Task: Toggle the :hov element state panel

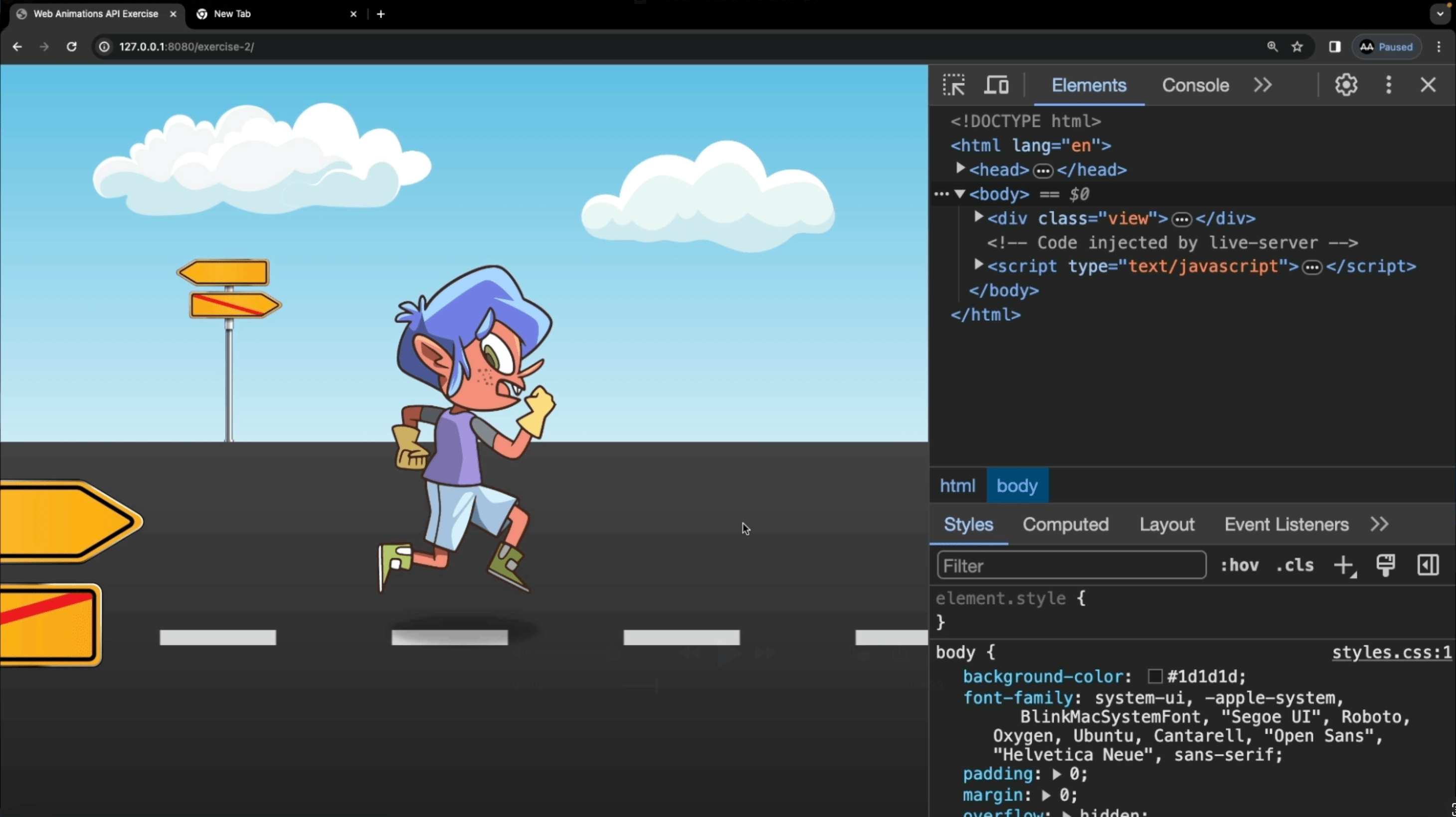Action: pyautogui.click(x=1239, y=566)
